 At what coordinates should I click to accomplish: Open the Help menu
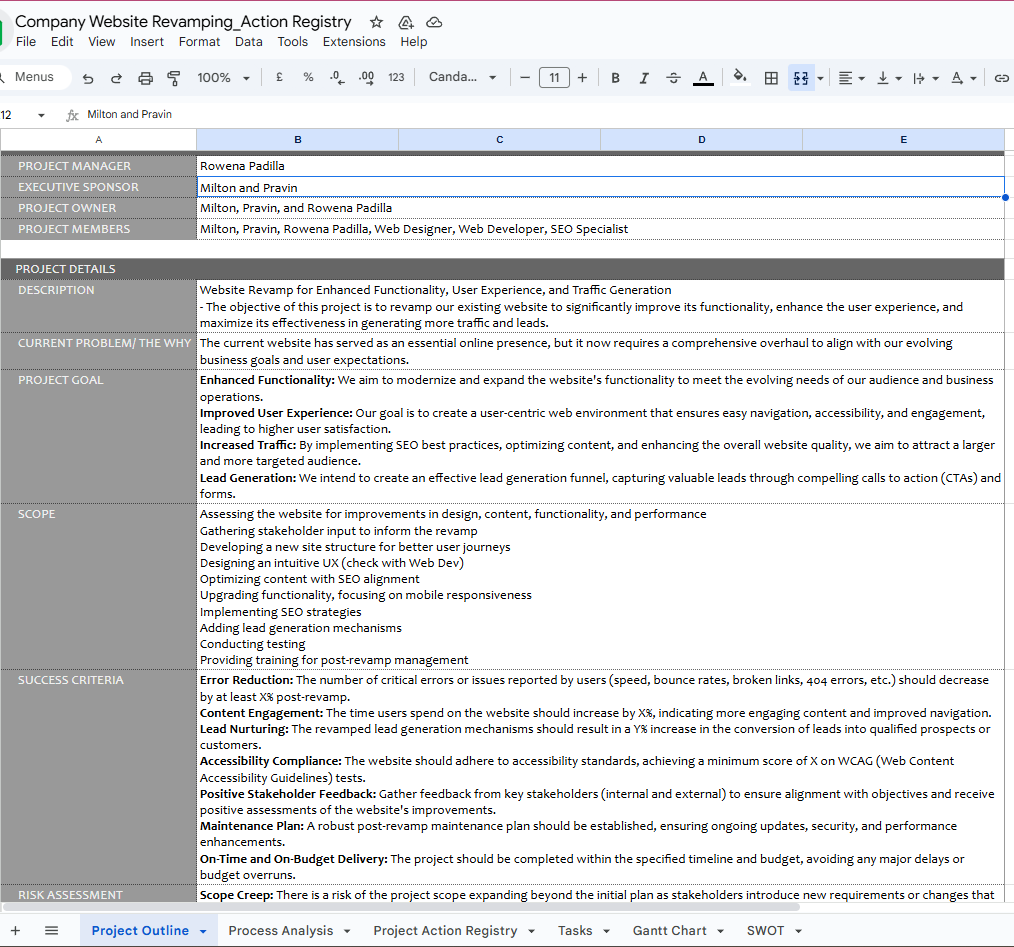click(413, 41)
